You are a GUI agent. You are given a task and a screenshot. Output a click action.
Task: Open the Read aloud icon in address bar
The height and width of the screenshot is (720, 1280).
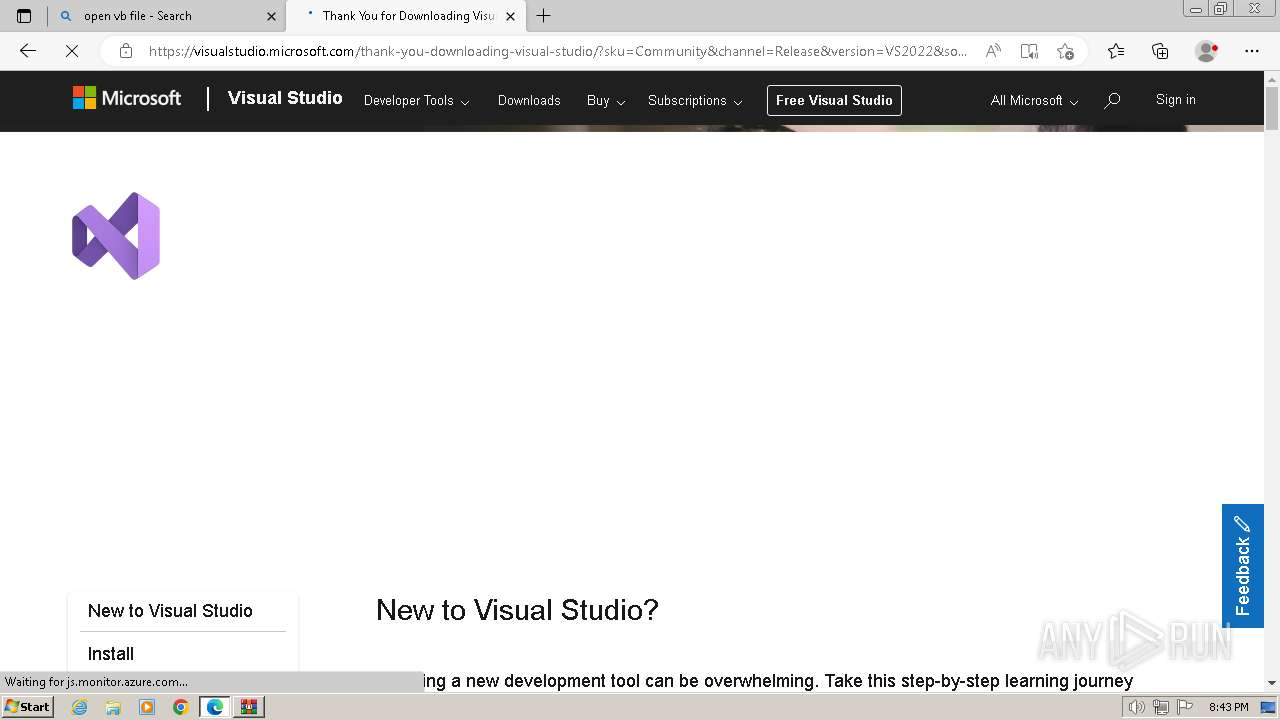[x=993, y=51]
